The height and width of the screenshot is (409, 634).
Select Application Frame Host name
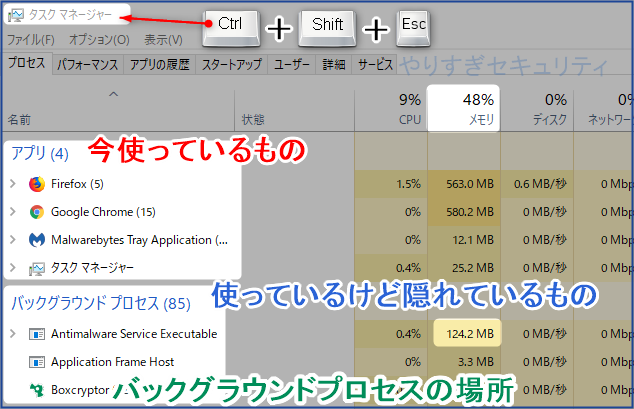[x=112, y=362]
